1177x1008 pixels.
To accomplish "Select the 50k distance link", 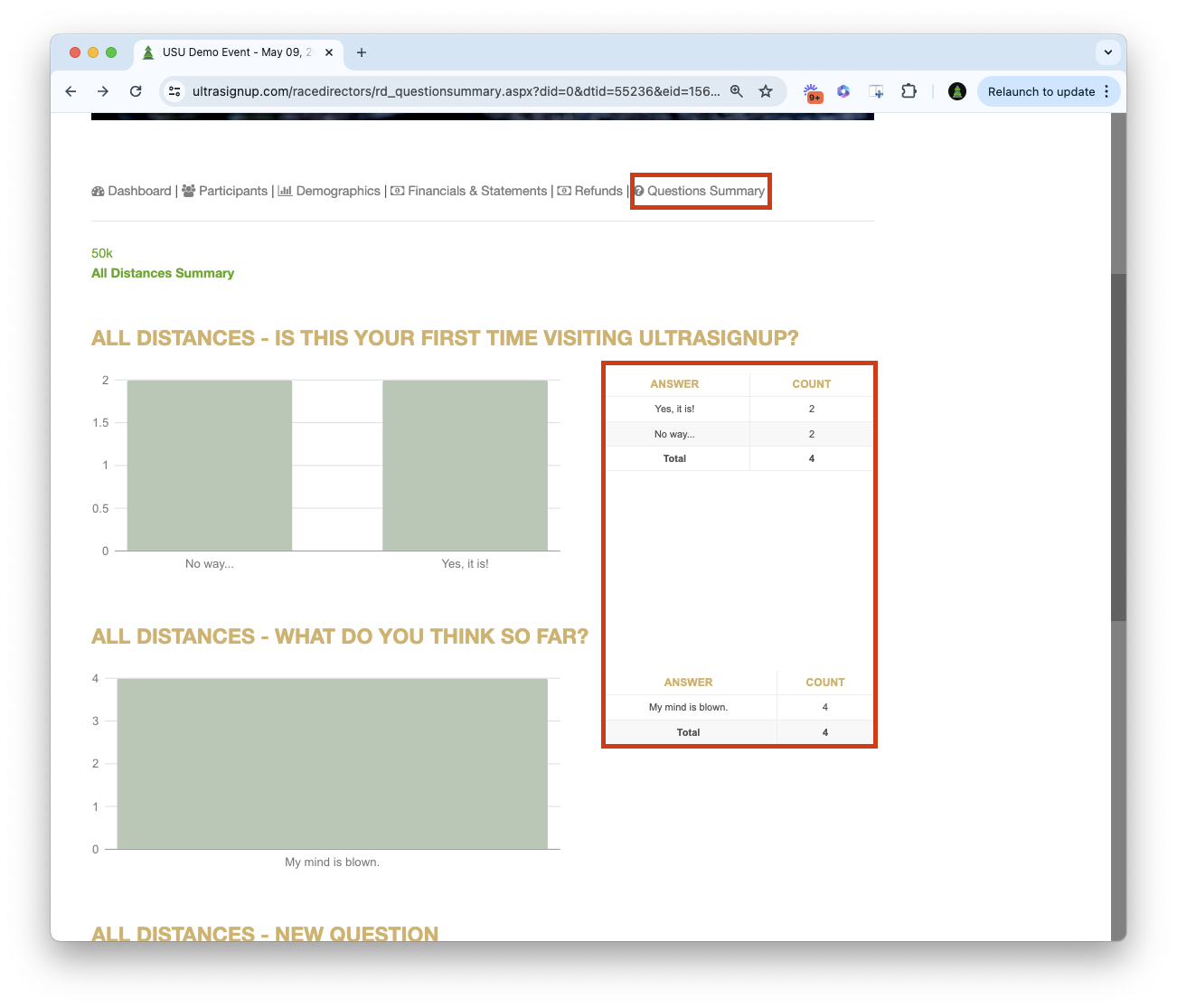I will (x=102, y=253).
